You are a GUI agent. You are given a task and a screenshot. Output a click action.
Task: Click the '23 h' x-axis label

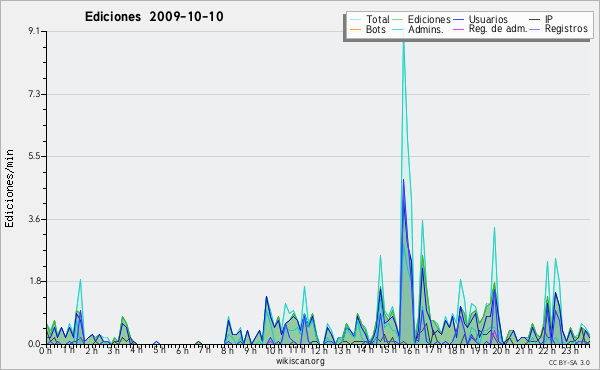tap(570, 350)
